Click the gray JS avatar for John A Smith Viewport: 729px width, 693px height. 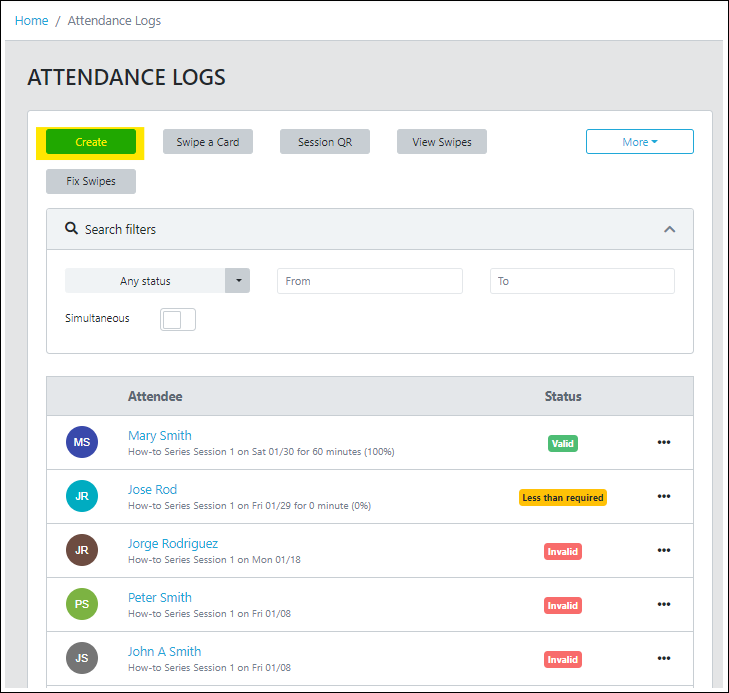[x=82, y=658]
